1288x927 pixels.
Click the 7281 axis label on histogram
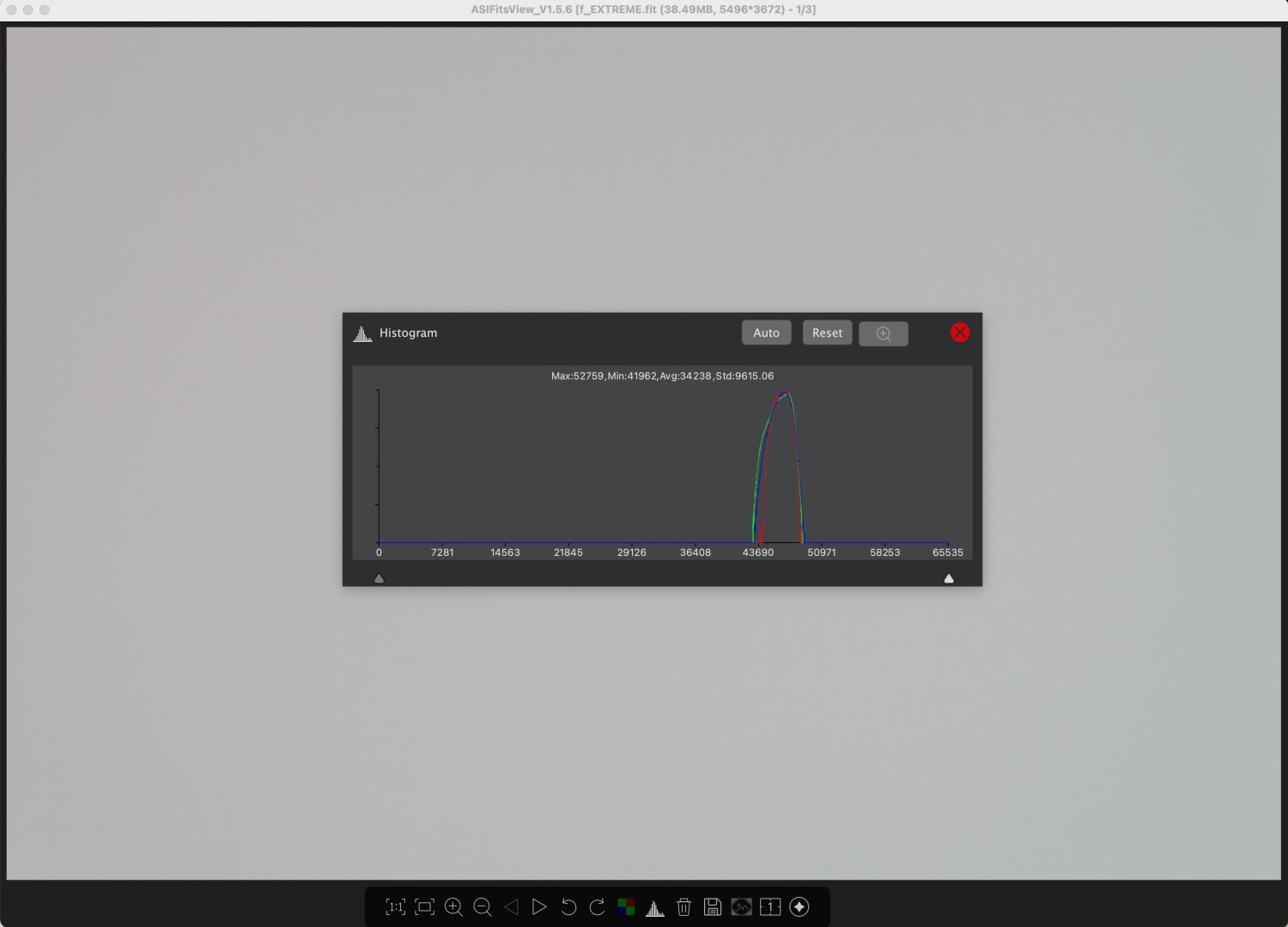point(442,552)
